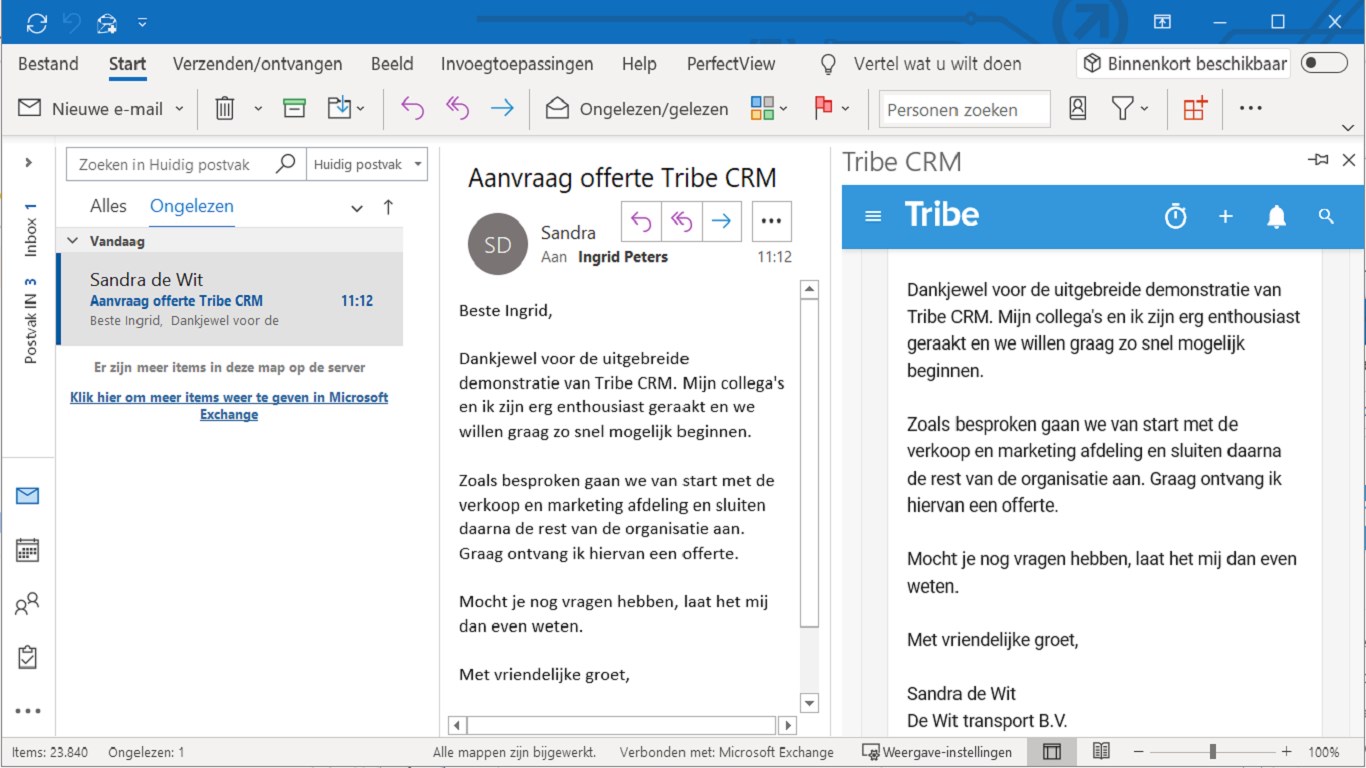Click the Tribe plus add icon
1366x768 pixels.
tap(1226, 216)
